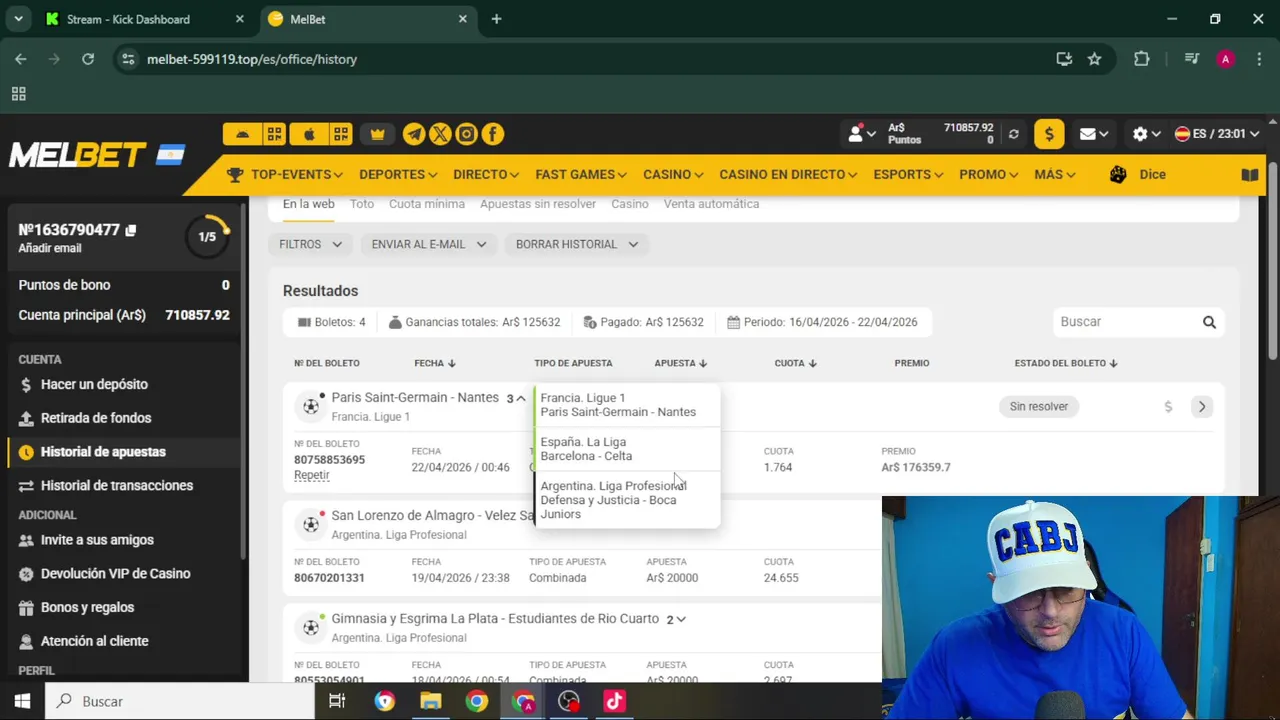The height and width of the screenshot is (720, 1280).
Task: Open the Telegram channel icon
Action: pyautogui.click(x=414, y=134)
